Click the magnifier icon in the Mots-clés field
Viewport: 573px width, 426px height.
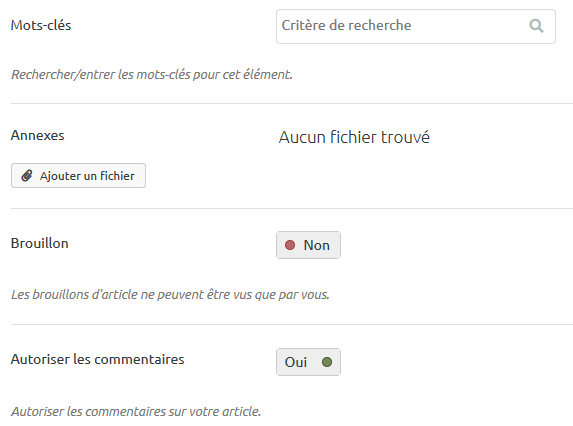tap(536, 26)
